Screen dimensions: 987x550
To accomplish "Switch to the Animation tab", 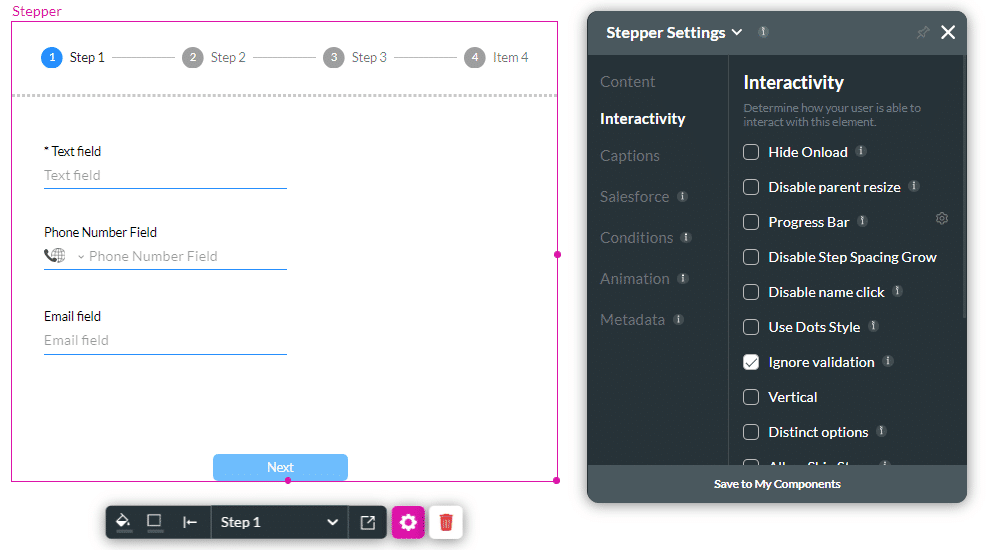I will click(634, 279).
